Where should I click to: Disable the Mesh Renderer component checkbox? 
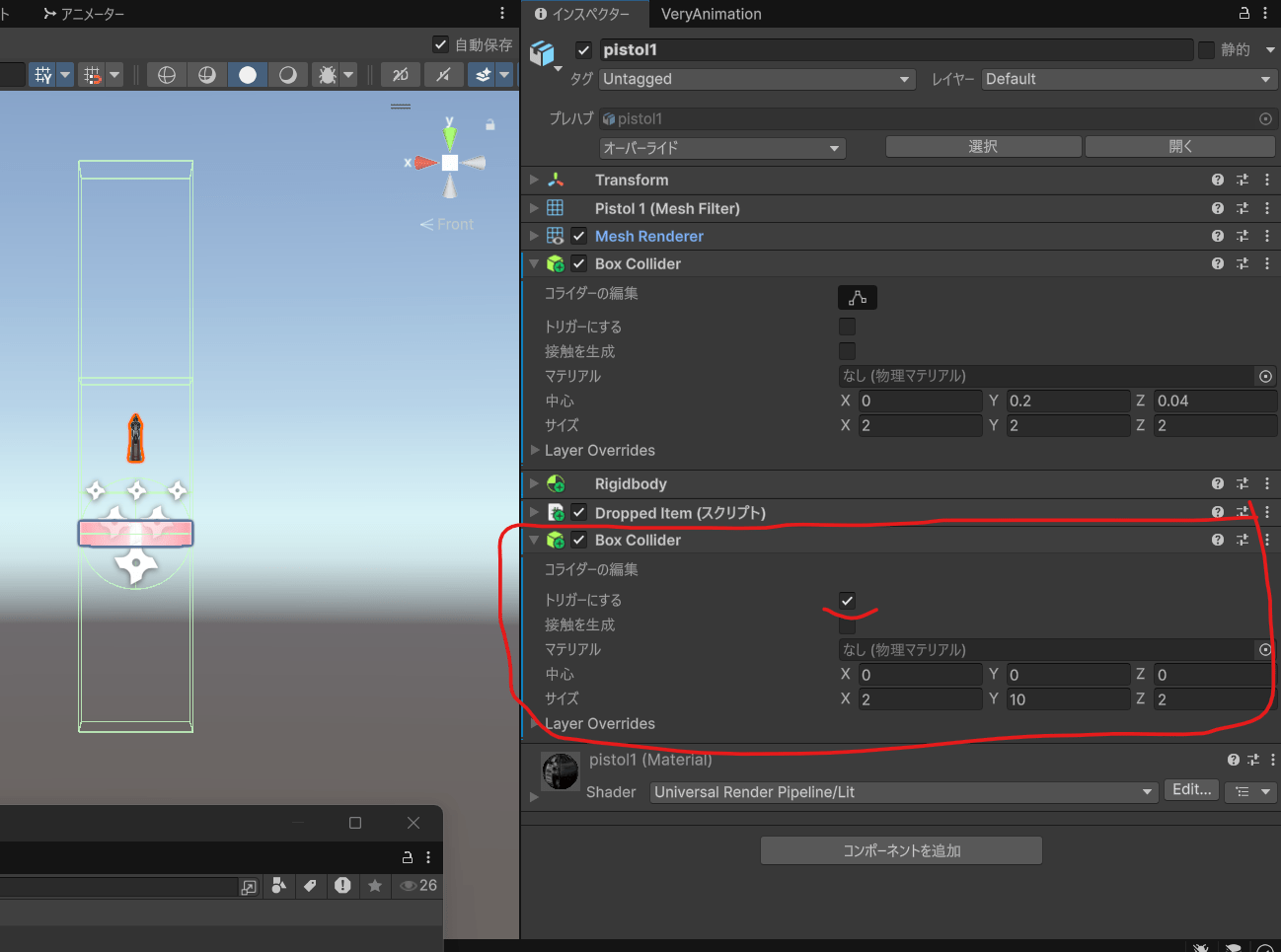point(579,236)
